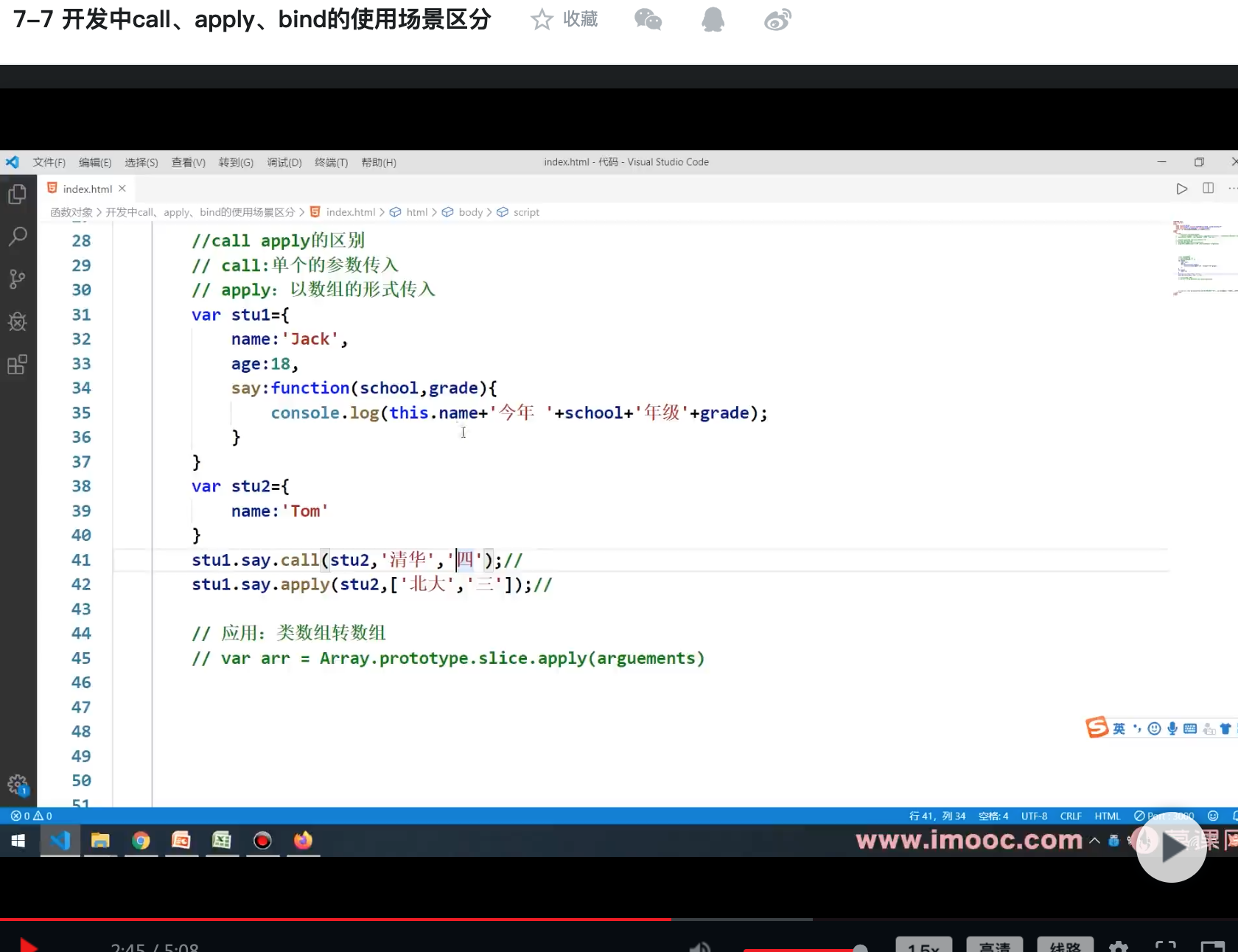The height and width of the screenshot is (952, 1238).
Task: Select the HTML language mode in the status bar
Action: tap(1108, 816)
